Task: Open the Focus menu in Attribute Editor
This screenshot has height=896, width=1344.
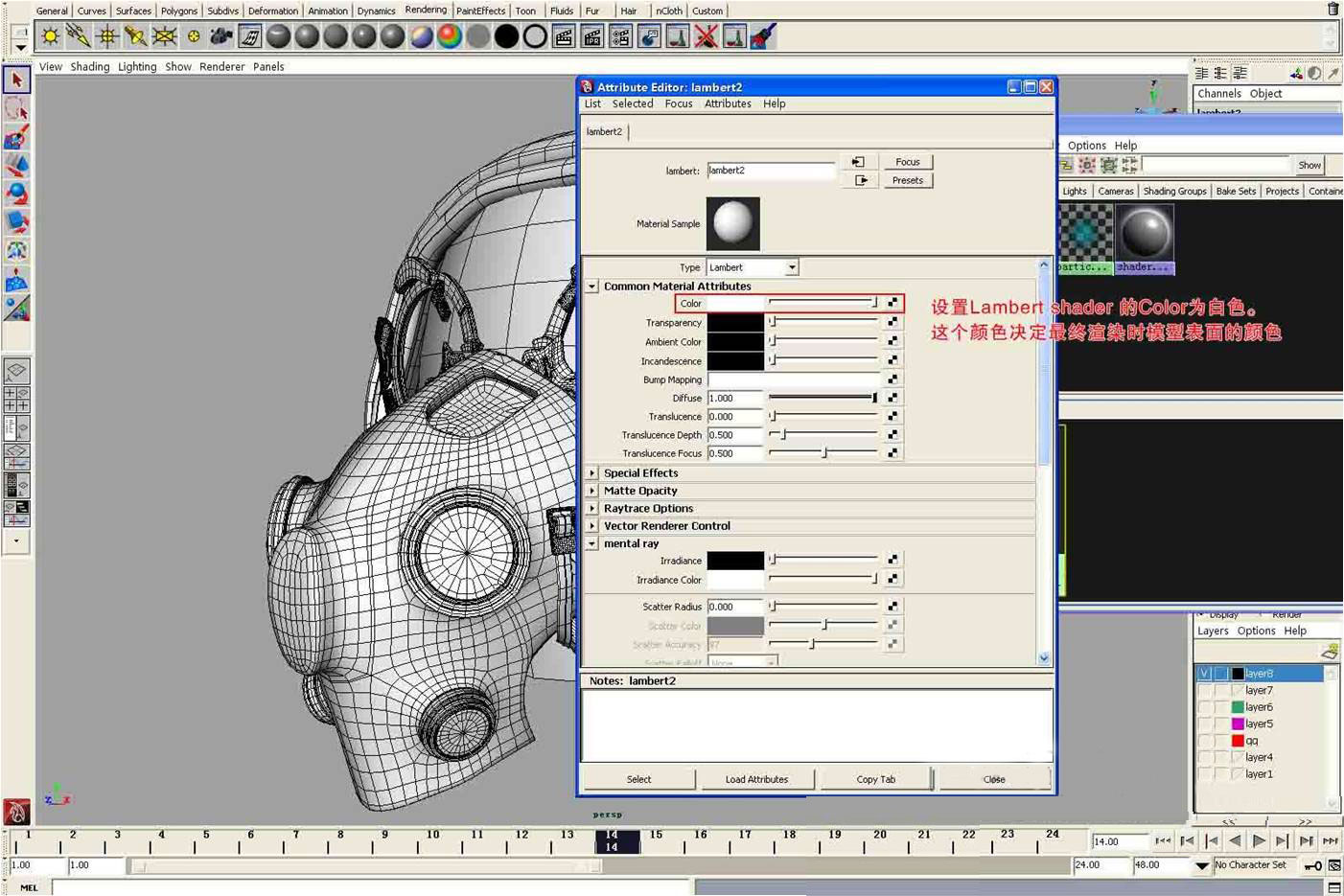Action: pyautogui.click(x=679, y=103)
